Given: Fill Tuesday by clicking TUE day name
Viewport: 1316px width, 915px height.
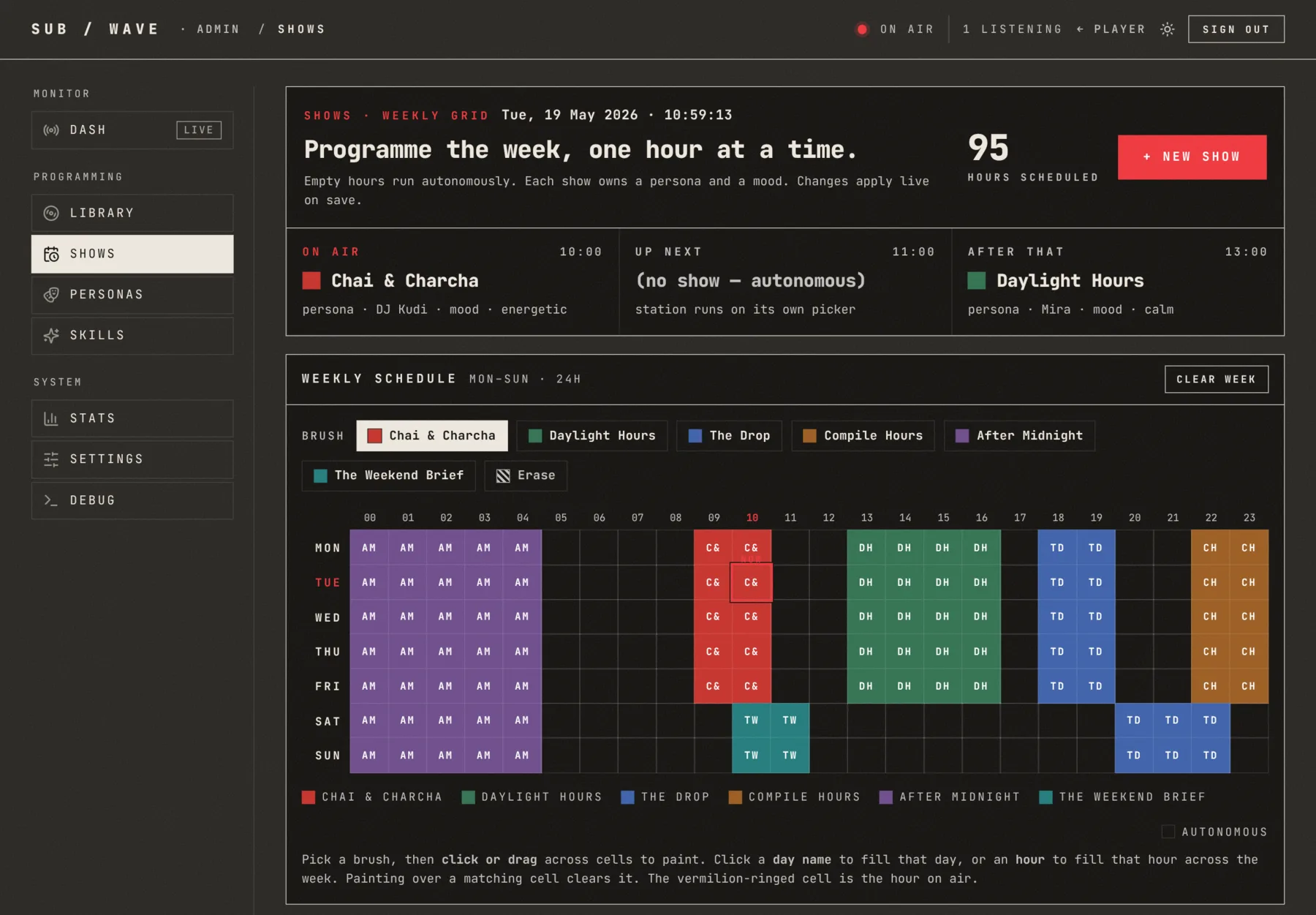Looking at the screenshot, I should pos(328,583).
